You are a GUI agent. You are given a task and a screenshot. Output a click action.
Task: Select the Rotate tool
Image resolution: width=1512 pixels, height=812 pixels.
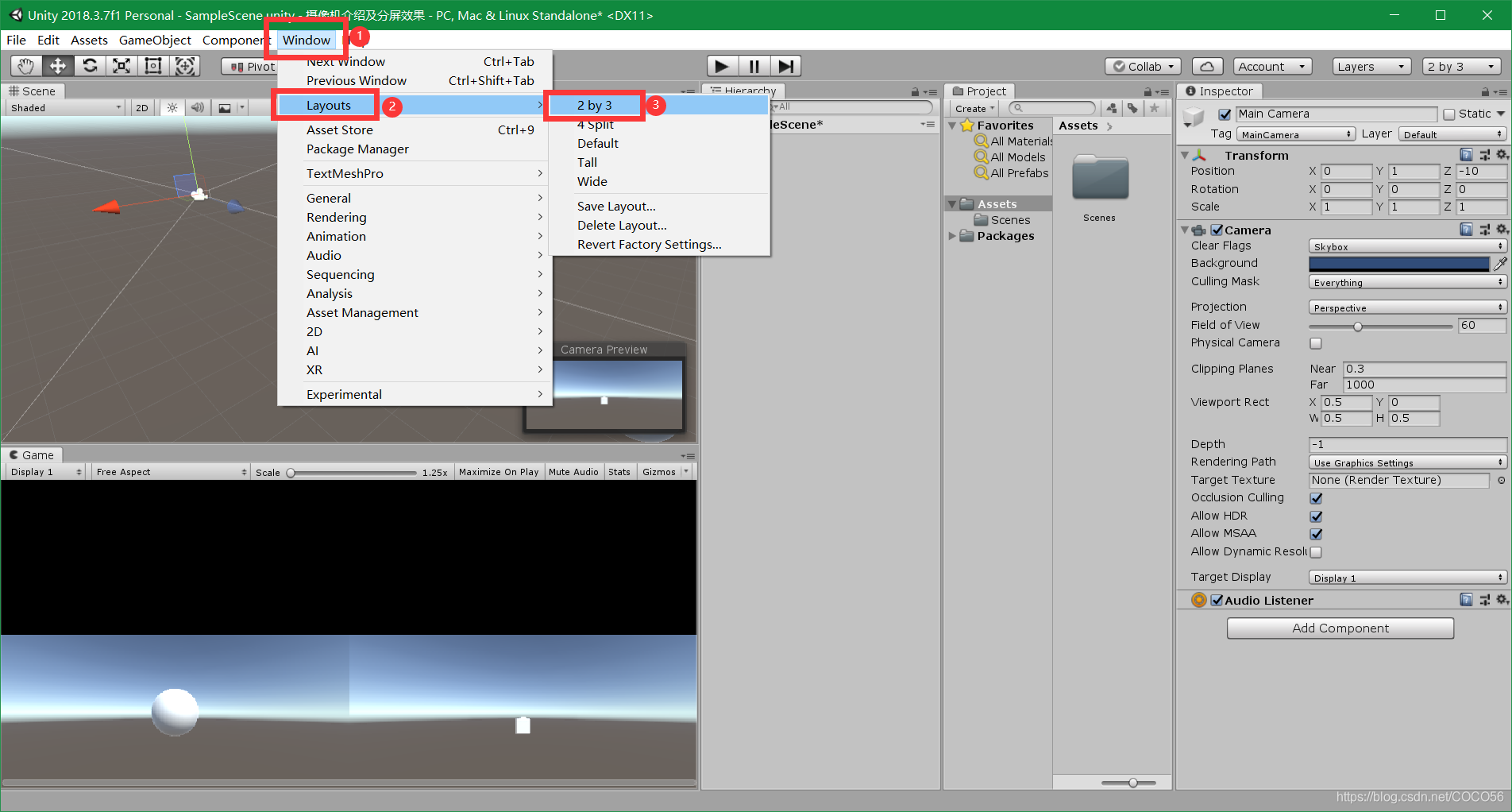pyautogui.click(x=90, y=66)
